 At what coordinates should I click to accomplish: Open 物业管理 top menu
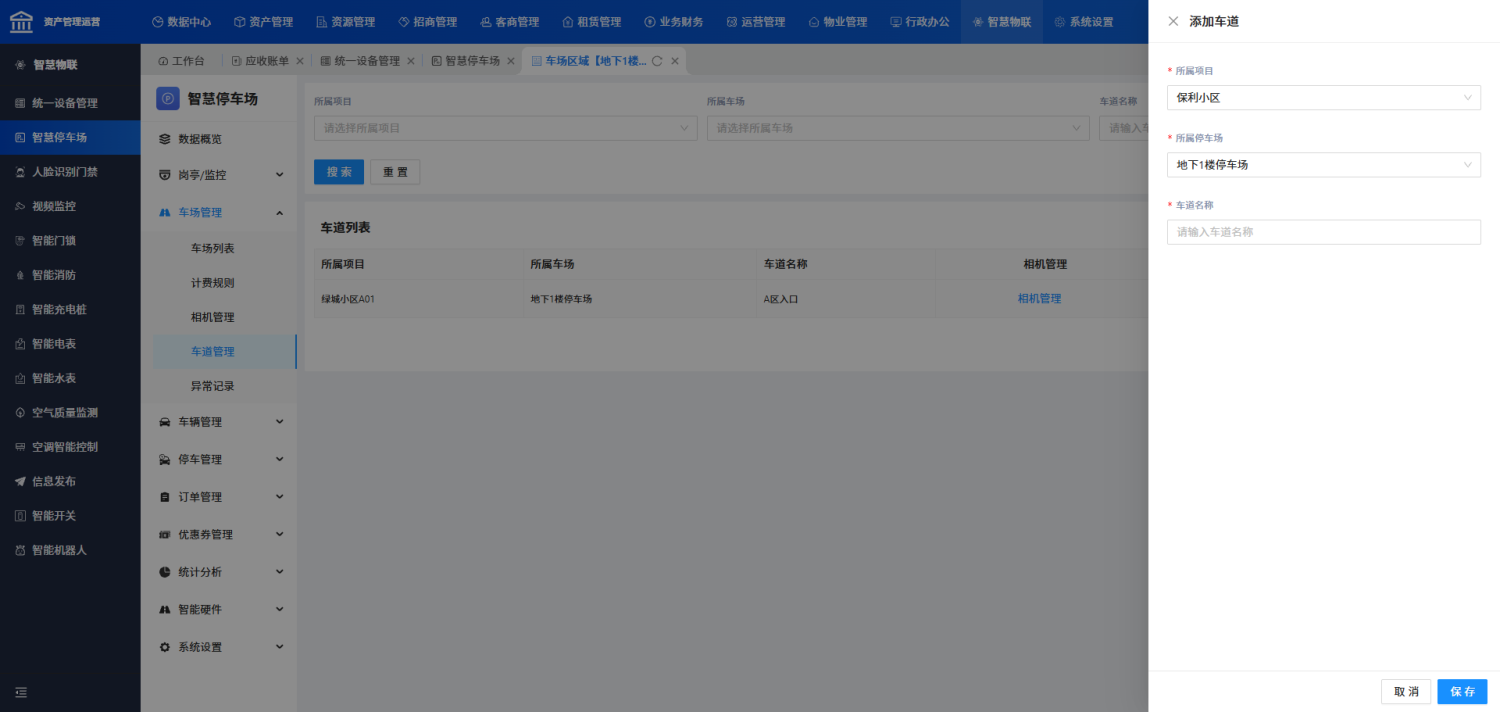click(837, 22)
